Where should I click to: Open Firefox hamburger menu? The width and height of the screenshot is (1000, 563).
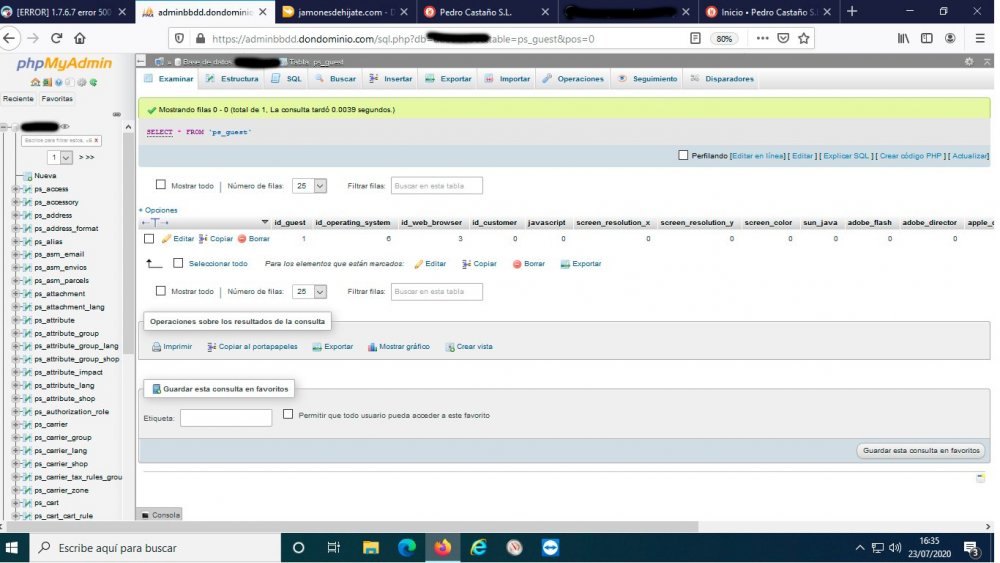click(x=980, y=38)
